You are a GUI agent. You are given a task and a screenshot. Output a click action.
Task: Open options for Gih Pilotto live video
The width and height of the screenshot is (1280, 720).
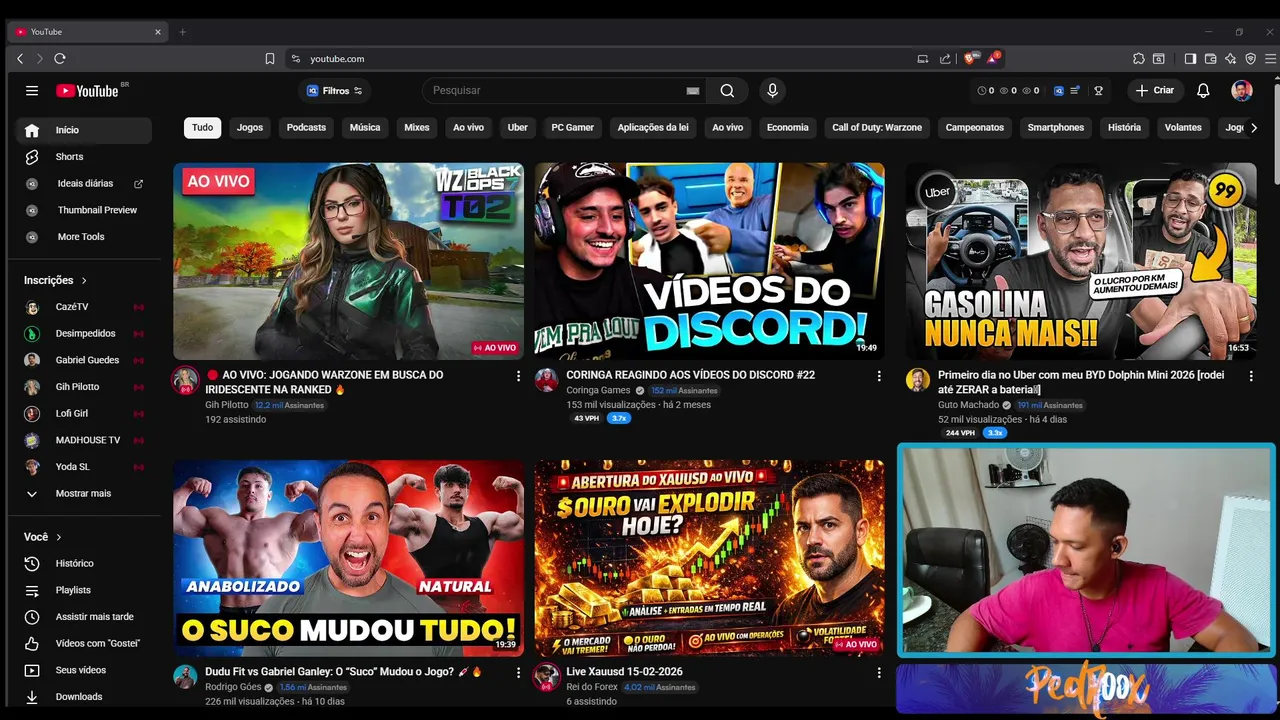coord(518,376)
